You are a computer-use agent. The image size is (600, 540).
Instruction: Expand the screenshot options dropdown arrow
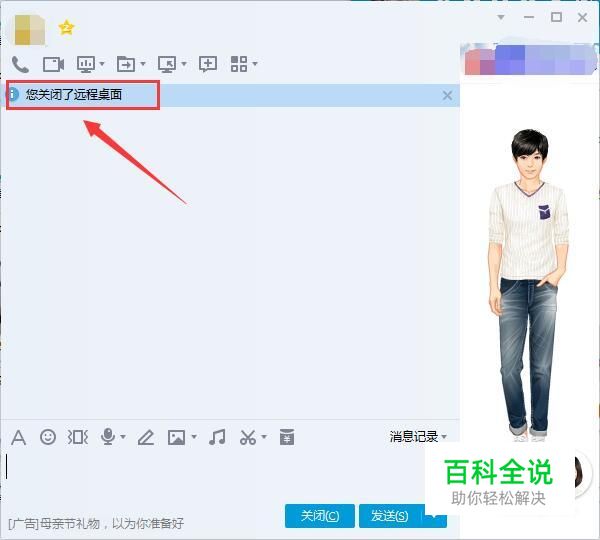264,437
